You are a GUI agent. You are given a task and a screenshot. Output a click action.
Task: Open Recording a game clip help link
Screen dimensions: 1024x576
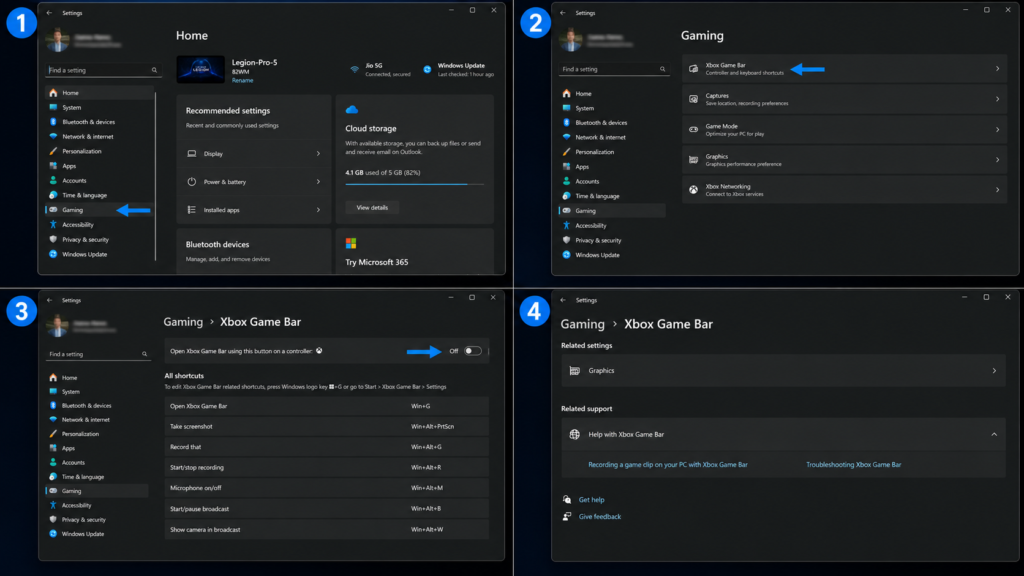point(667,464)
